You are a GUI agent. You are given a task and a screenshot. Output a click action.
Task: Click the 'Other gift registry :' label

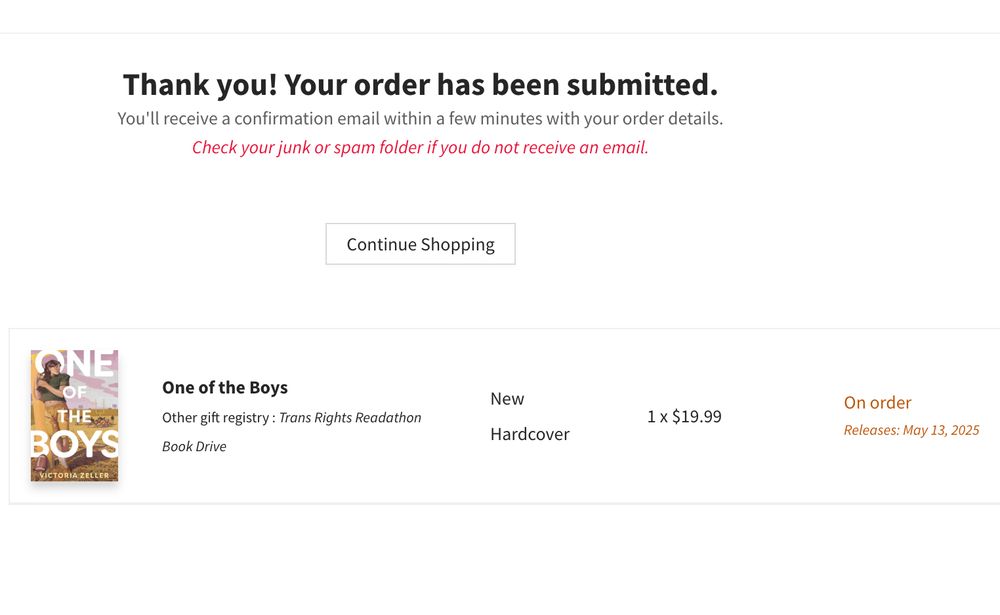click(x=219, y=417)
